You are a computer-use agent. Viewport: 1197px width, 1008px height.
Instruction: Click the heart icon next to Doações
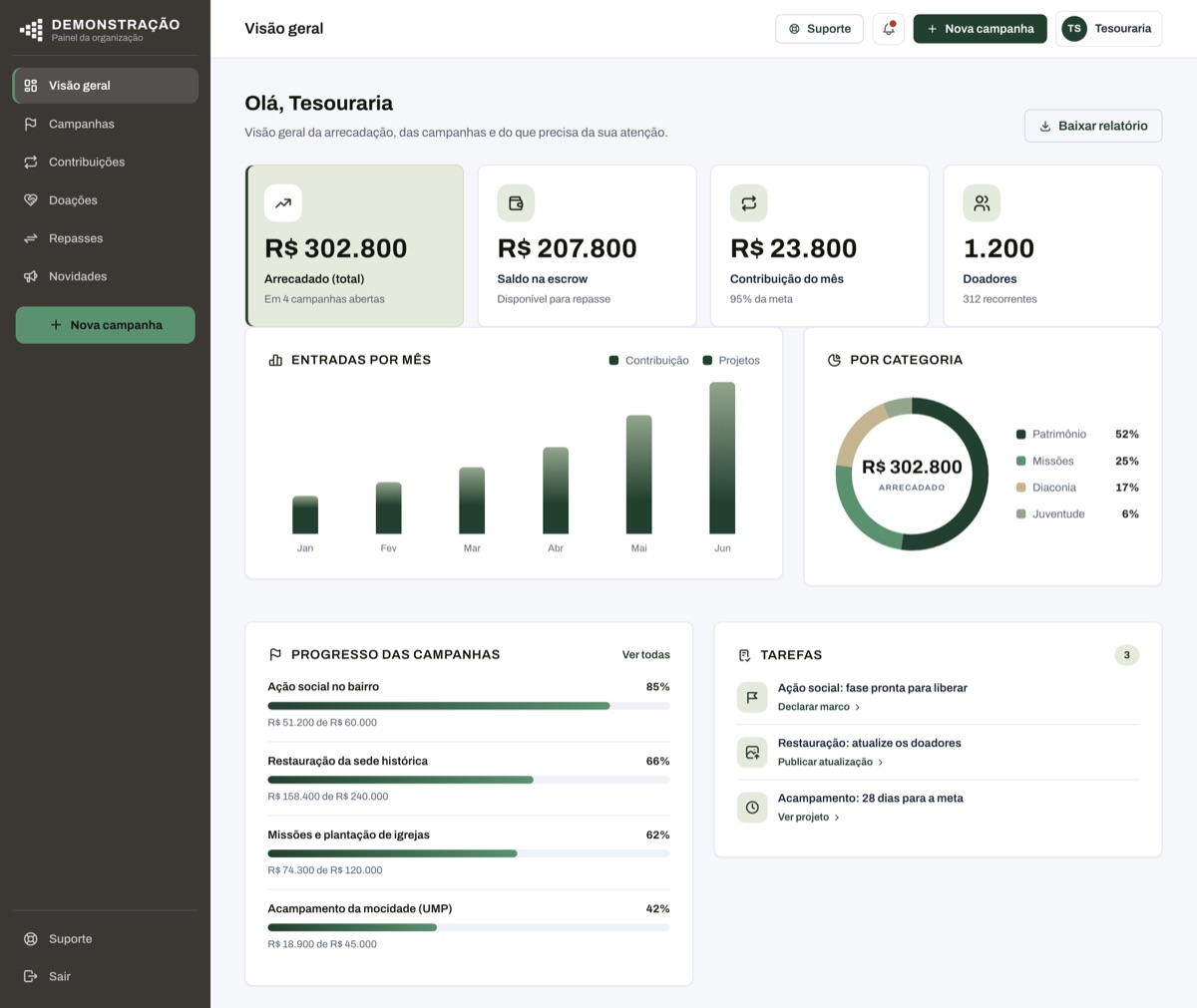click(31, 200)
